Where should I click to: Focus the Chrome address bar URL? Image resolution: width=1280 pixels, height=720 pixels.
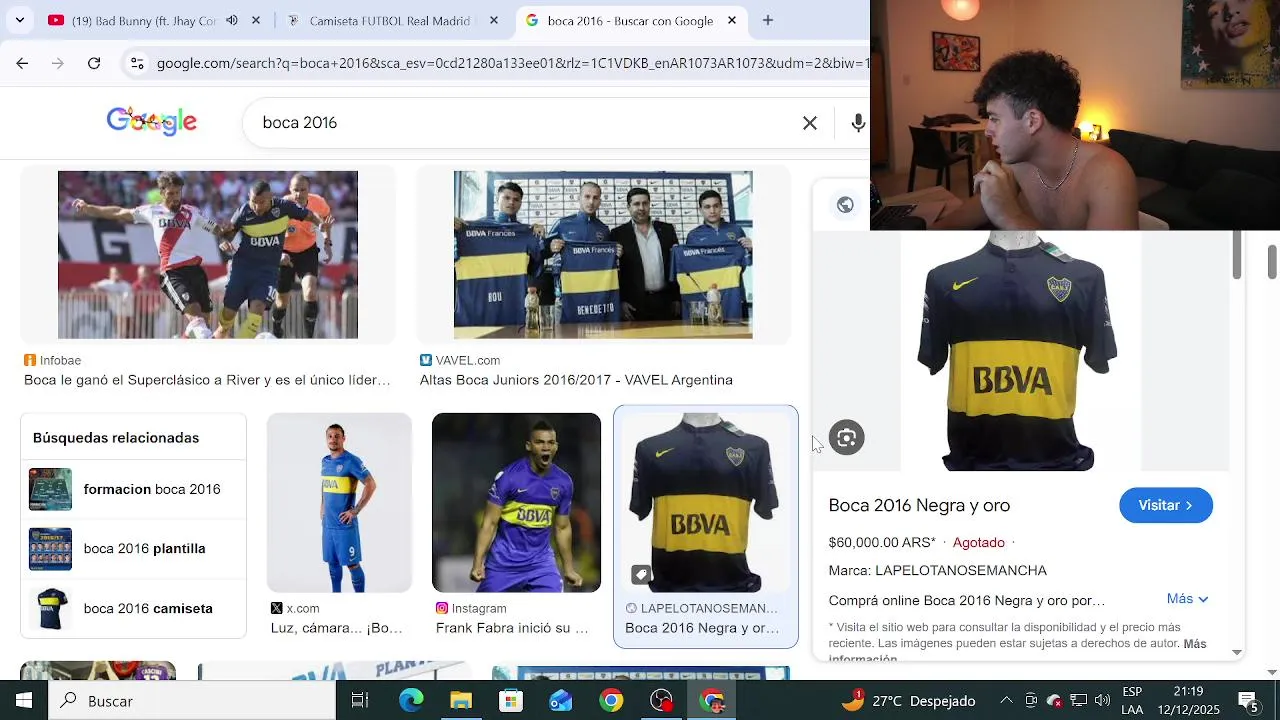[x=512, y=63]
